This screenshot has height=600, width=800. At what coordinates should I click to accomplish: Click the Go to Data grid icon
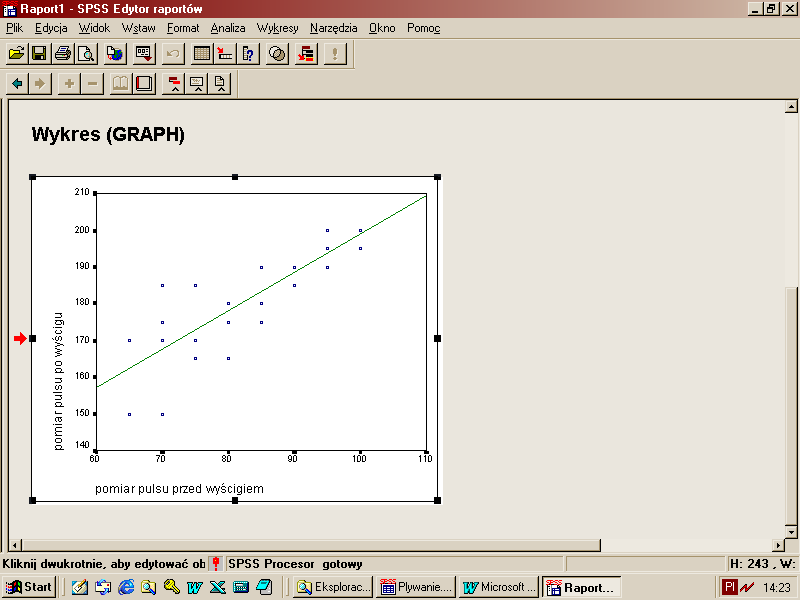click(x=202, y=53)
